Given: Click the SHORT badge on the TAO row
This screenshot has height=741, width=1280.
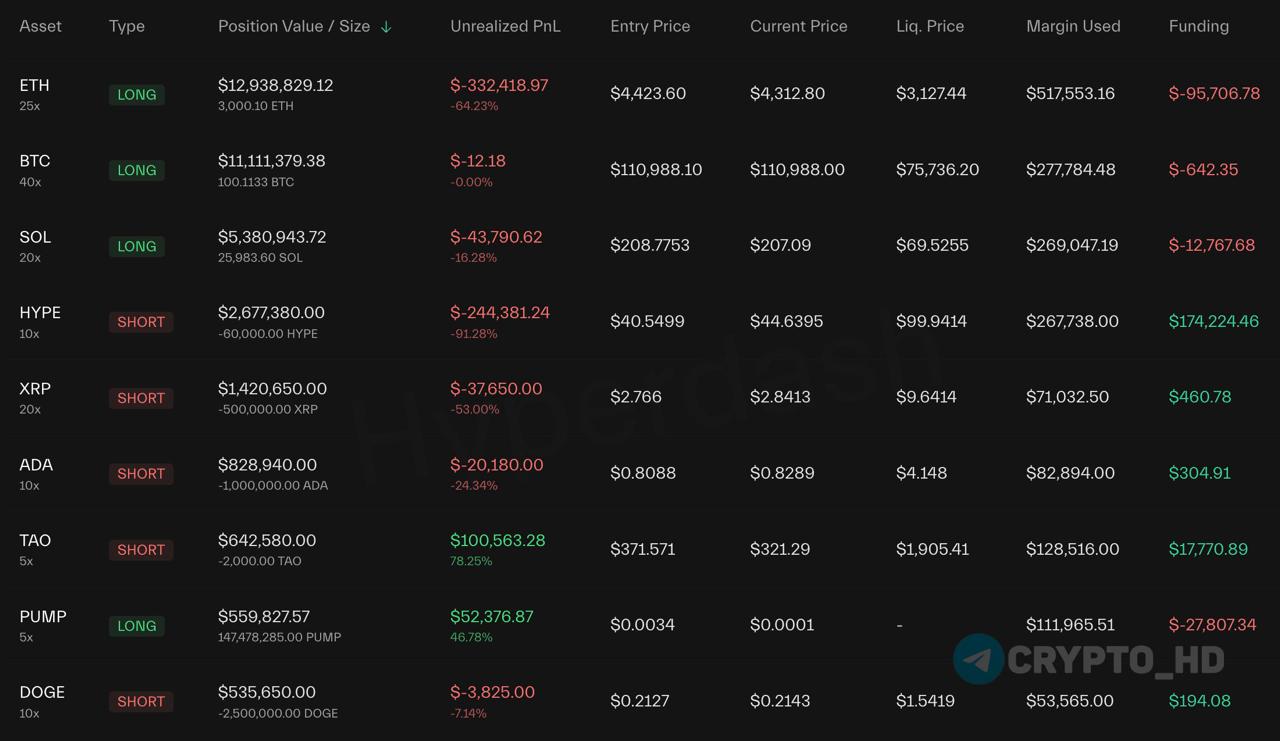Looking at the screenshot, I should click(x=141, y=550).
